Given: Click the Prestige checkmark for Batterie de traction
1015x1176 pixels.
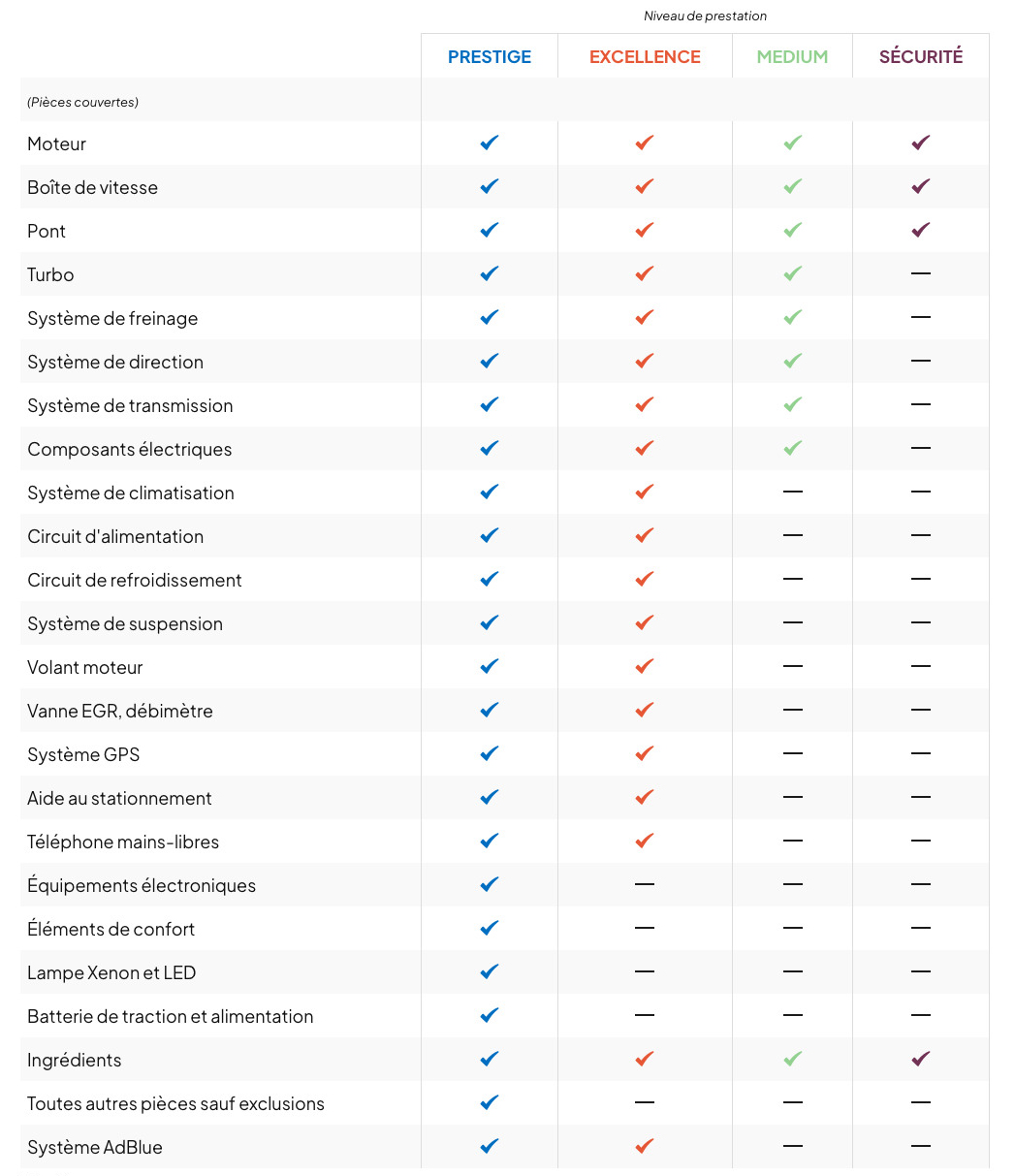Looking at the screenshot, I should [490, 1015].
